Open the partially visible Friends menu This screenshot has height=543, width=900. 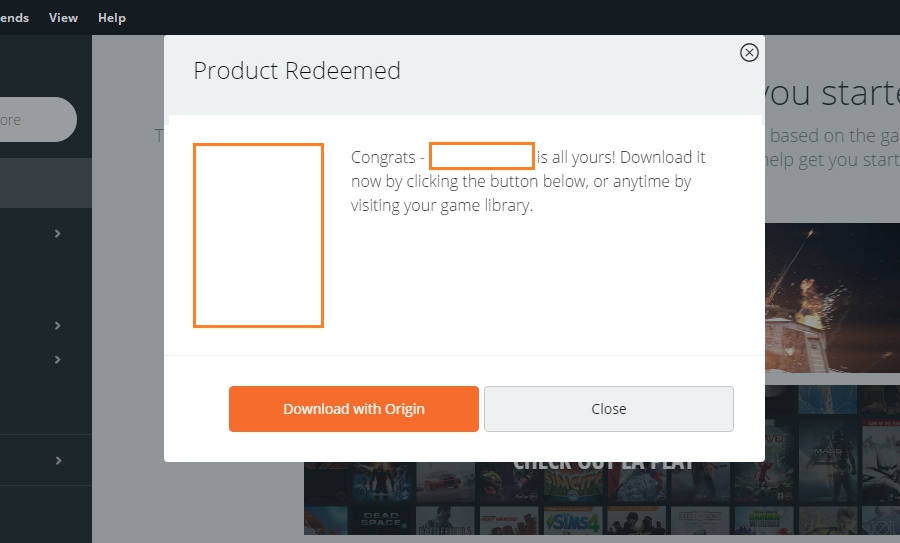pos(13,18)
